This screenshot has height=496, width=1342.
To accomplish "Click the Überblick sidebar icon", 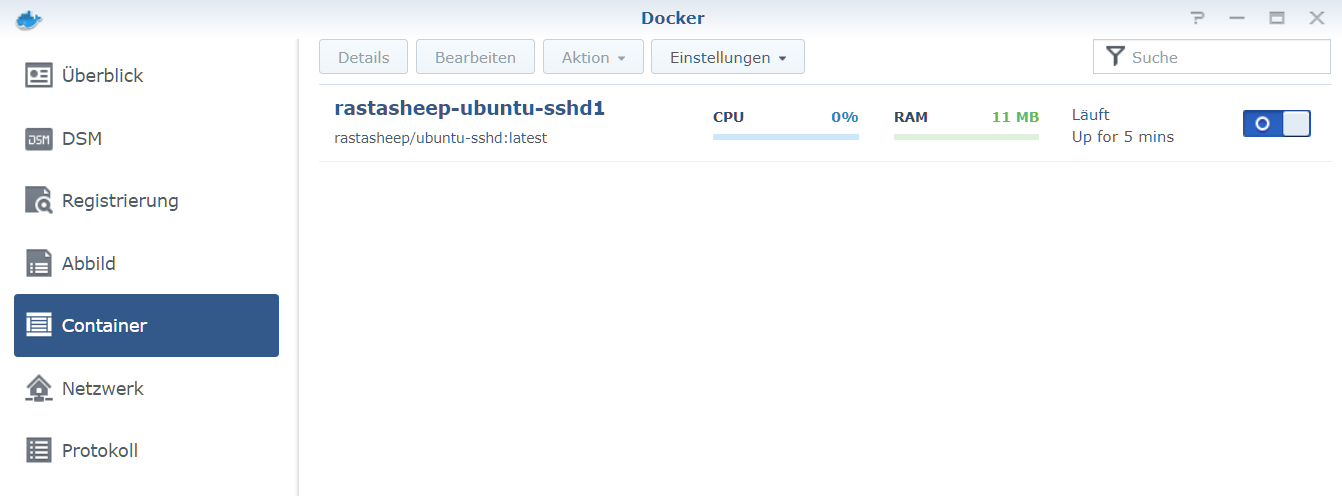I will coord(39,75).
